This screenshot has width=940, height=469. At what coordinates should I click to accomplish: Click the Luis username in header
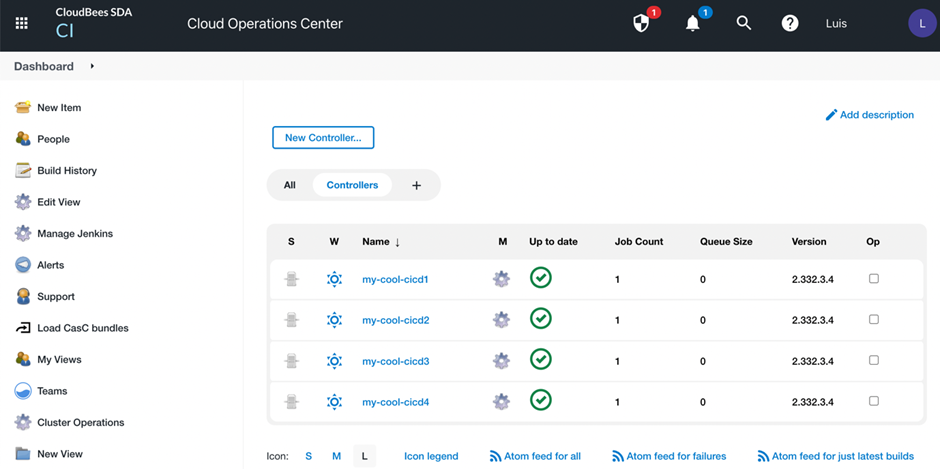[x=836, y=24]
